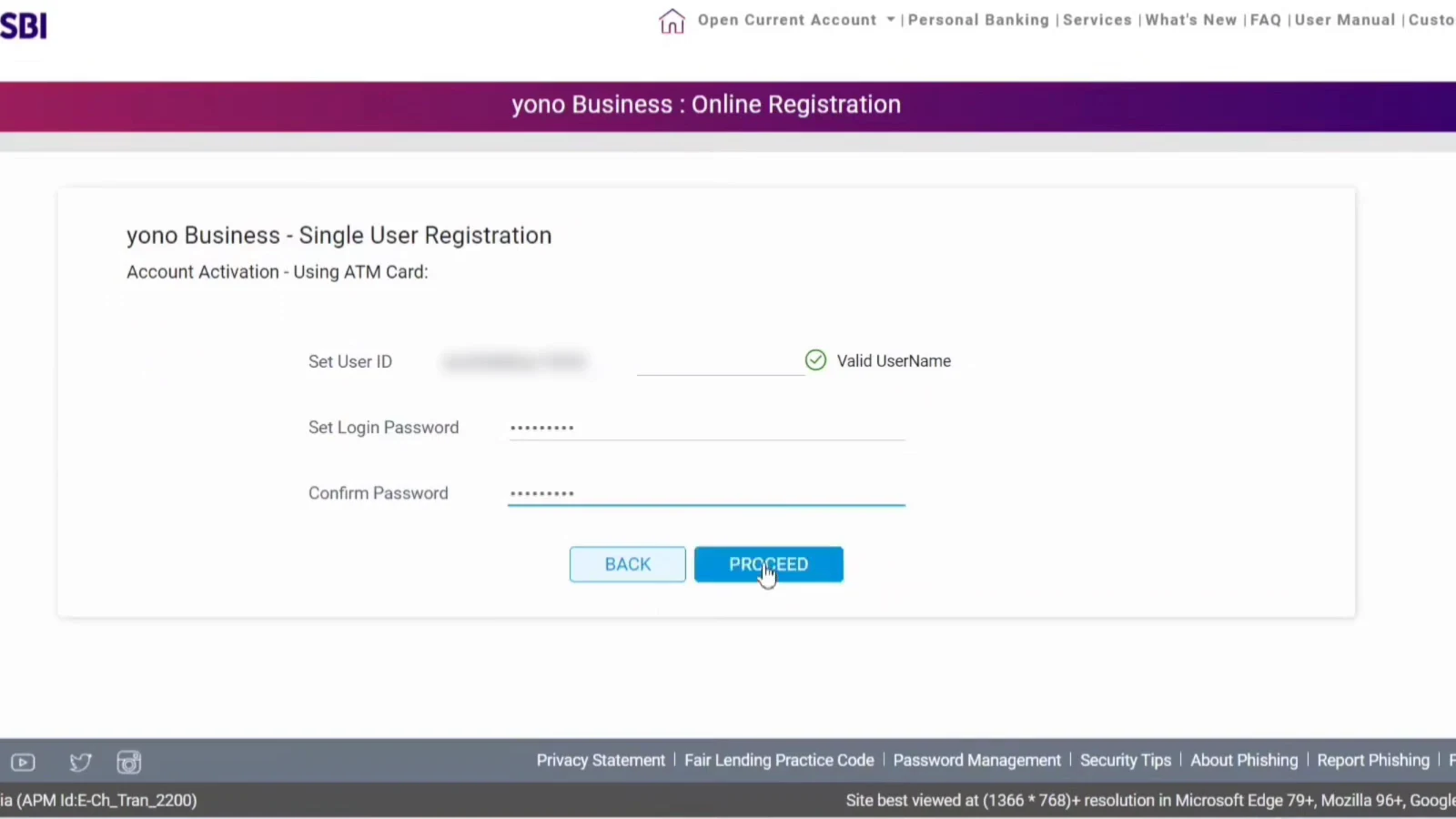Open the Open Current Account menu item
This screenshot has width=1456, height=819.
coord(787,20)
